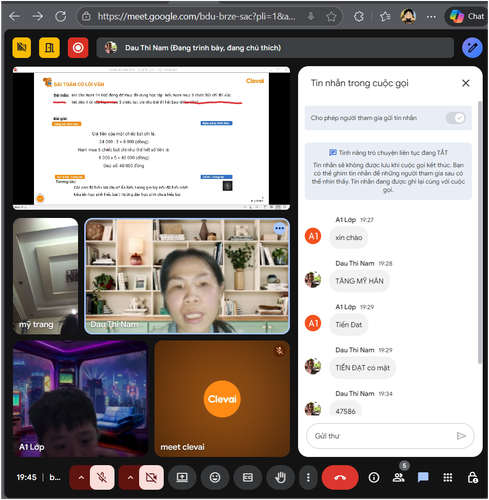Expand audio settings chevron

(x=81, y=477)
